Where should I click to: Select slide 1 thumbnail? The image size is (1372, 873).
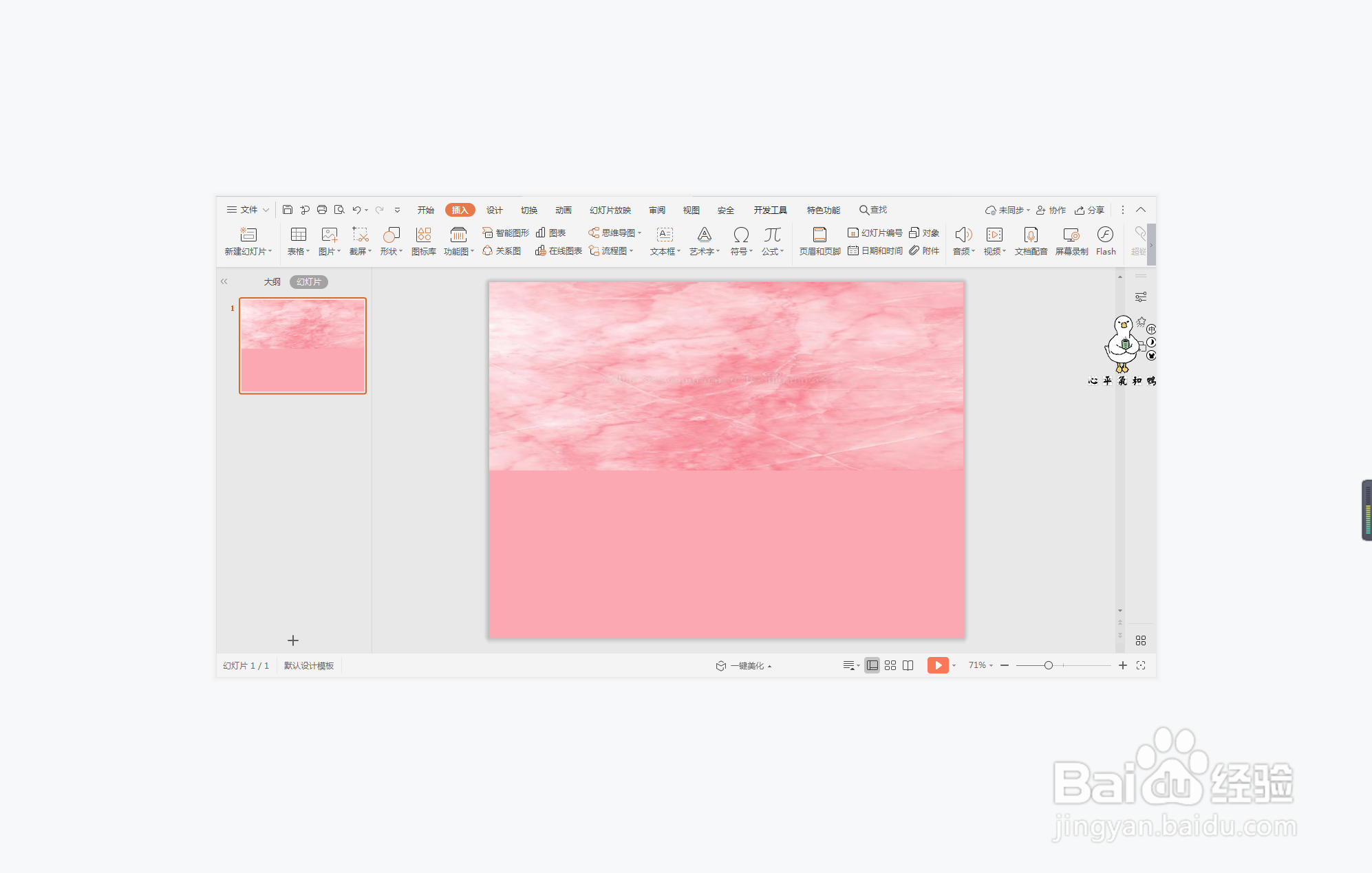pos(303,345)
